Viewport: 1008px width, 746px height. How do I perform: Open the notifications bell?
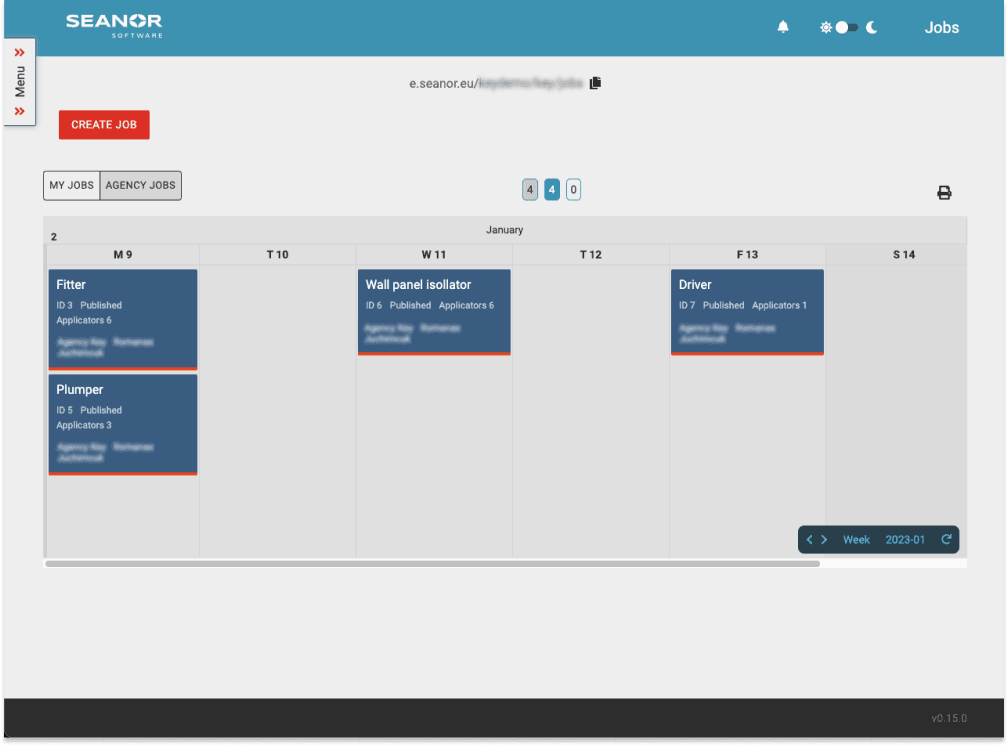coord(783,28)
